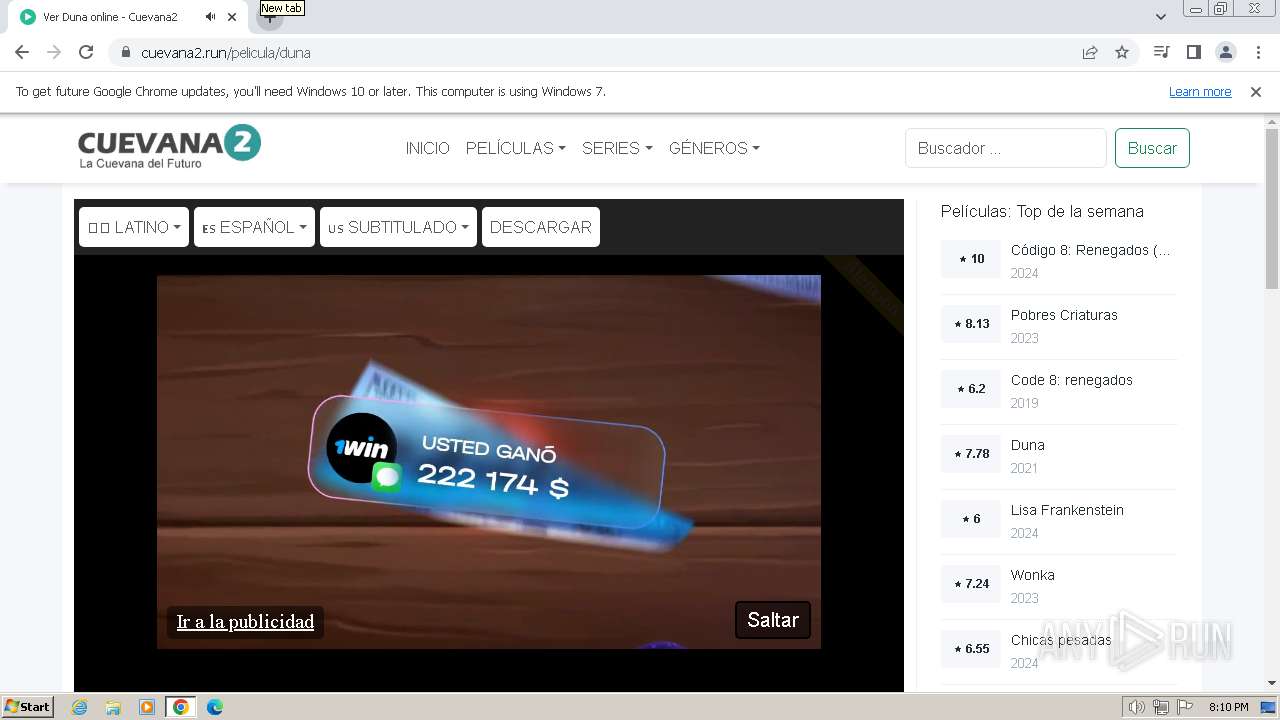Click Películas: Top de la semana heading
This screenshot has height=720, width=1280.
[1042, 211]
